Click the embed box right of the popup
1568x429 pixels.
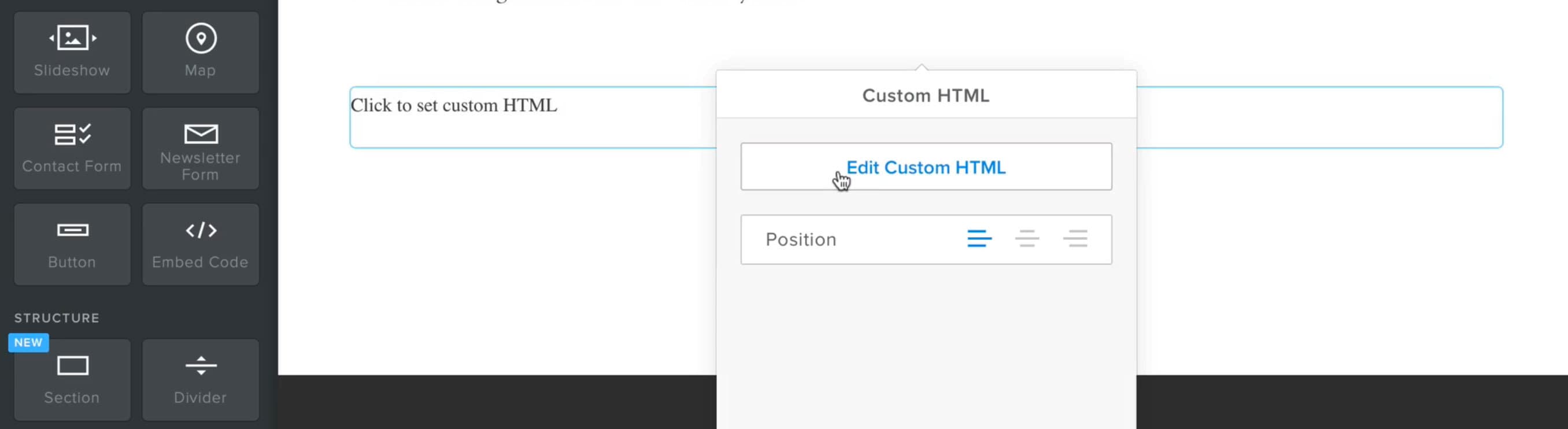click(1315, 117)
